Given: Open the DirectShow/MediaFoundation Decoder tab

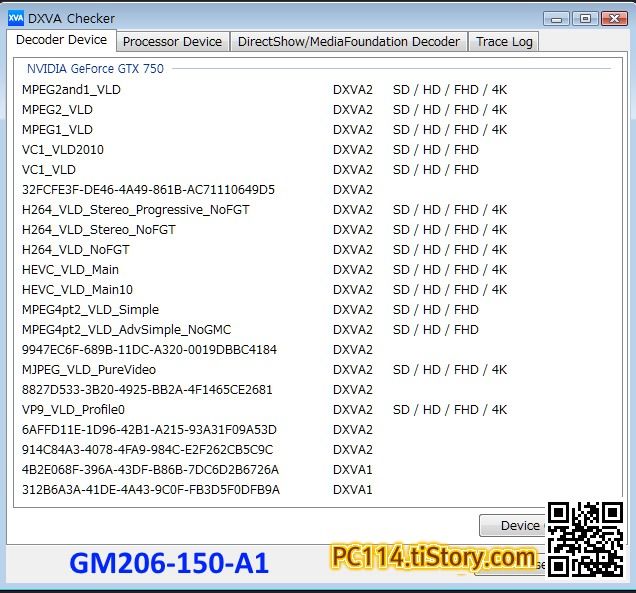Looking at the screenshot, I should (x=348, y=42).
